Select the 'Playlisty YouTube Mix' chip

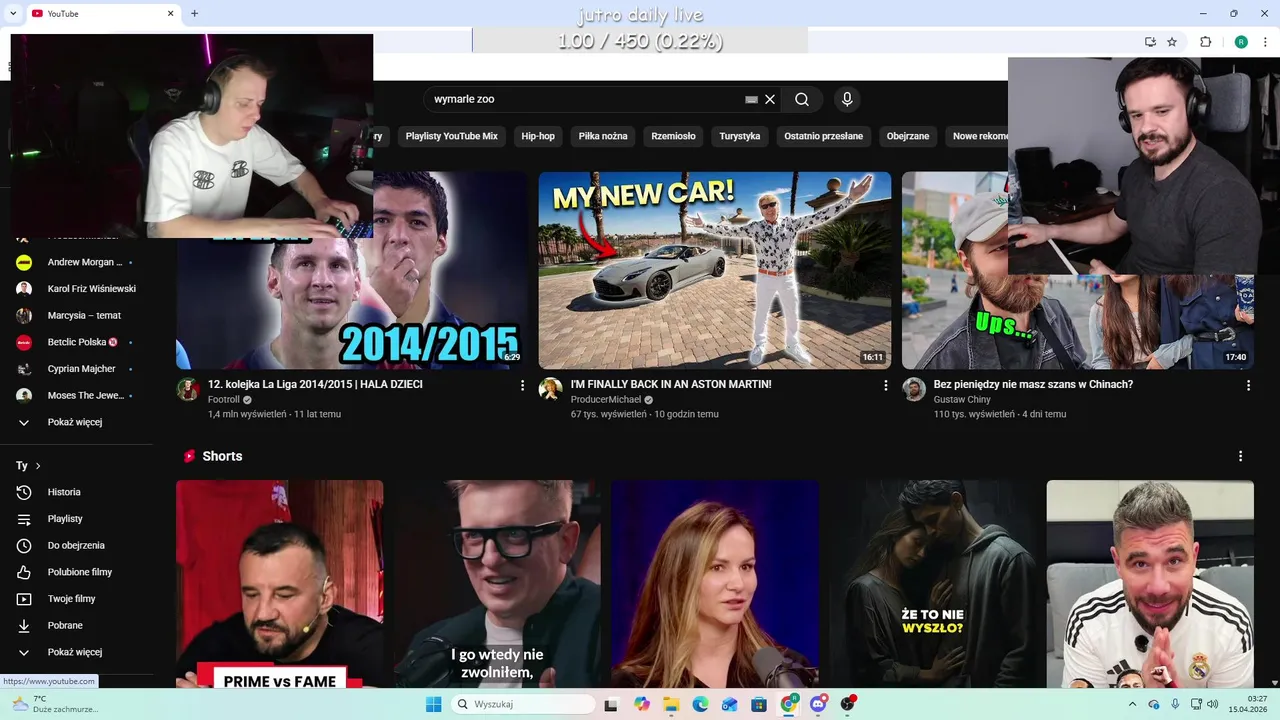pyautogui.click(x=451, y=136)
